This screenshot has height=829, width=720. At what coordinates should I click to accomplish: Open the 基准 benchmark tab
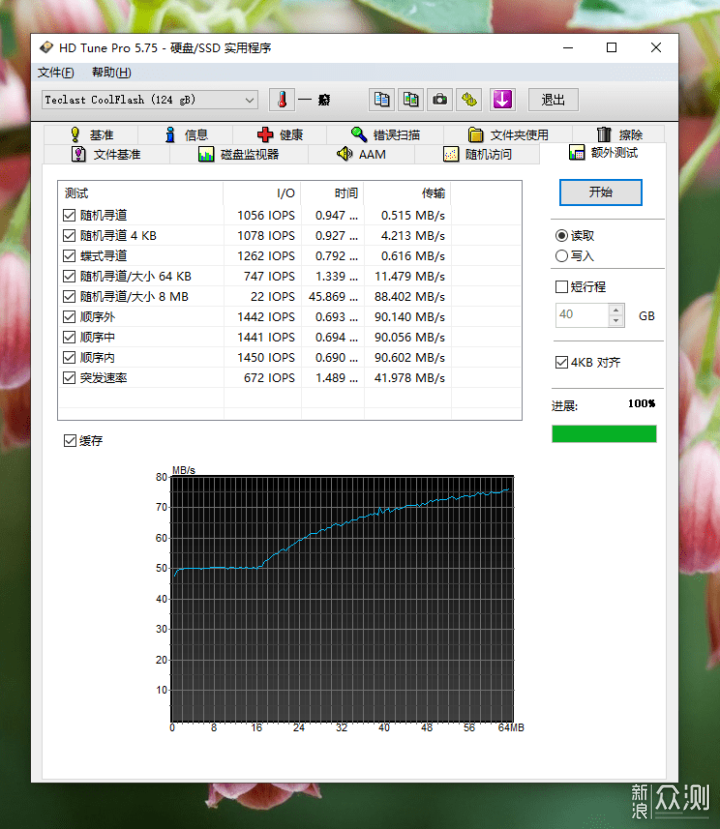pos(91,135)
